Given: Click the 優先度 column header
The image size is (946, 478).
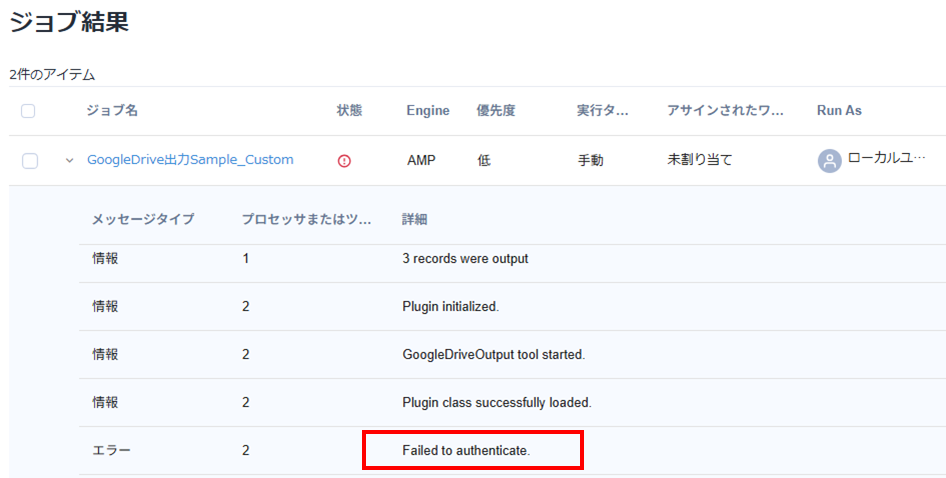Looking at the screenshot, I should click(x=495, y=111).
